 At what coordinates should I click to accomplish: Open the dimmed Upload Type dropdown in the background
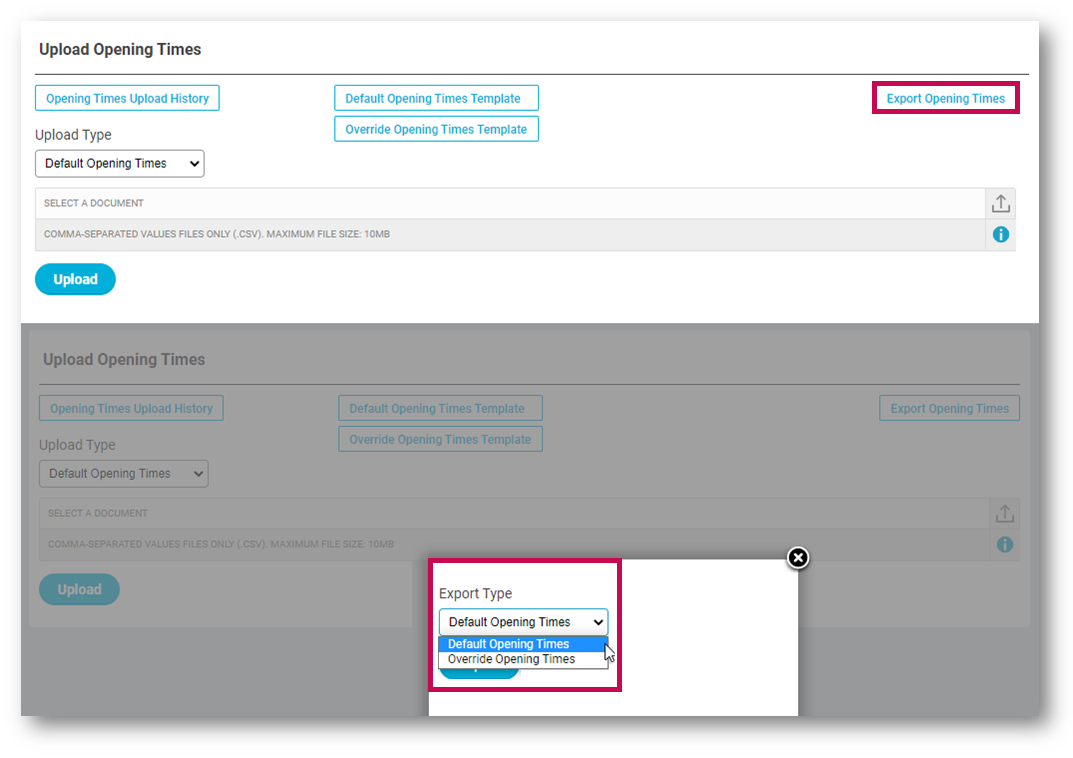click(x=123, y=474)
